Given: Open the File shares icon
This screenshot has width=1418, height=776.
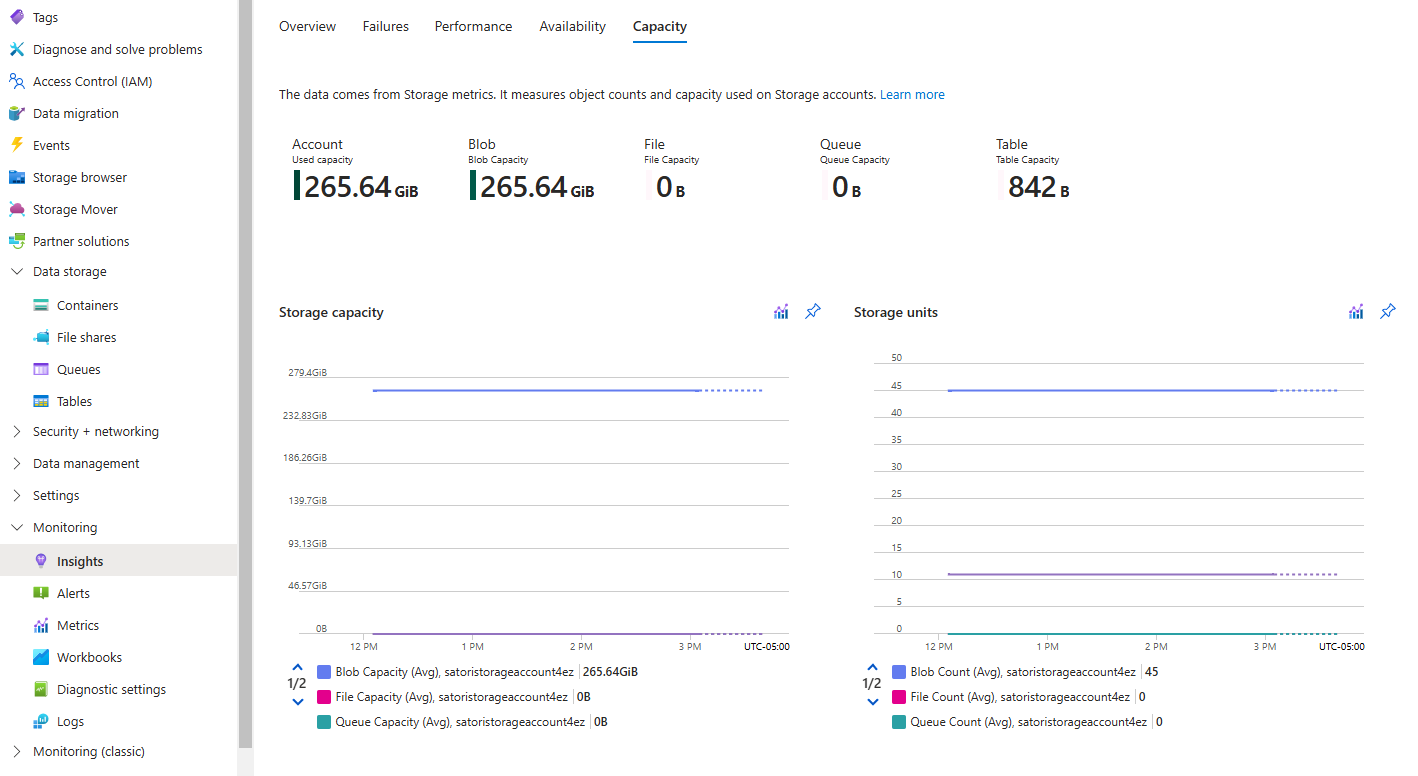Looking at the screenshot, I should 41,337.
